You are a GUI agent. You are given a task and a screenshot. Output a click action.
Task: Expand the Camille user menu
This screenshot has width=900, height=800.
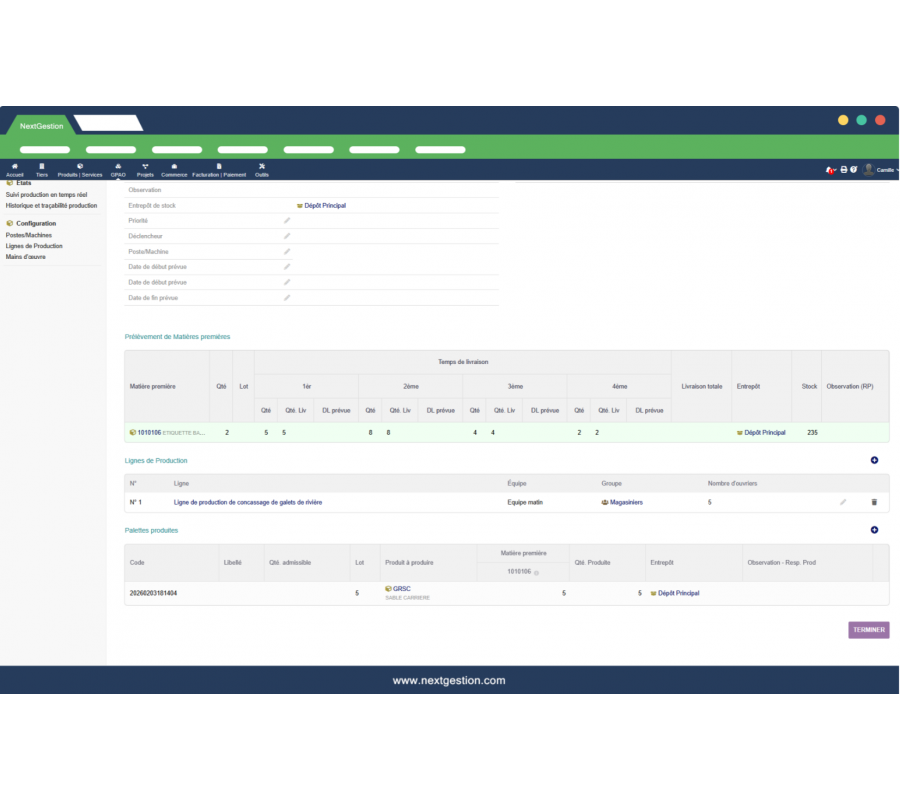pos(881,170)
